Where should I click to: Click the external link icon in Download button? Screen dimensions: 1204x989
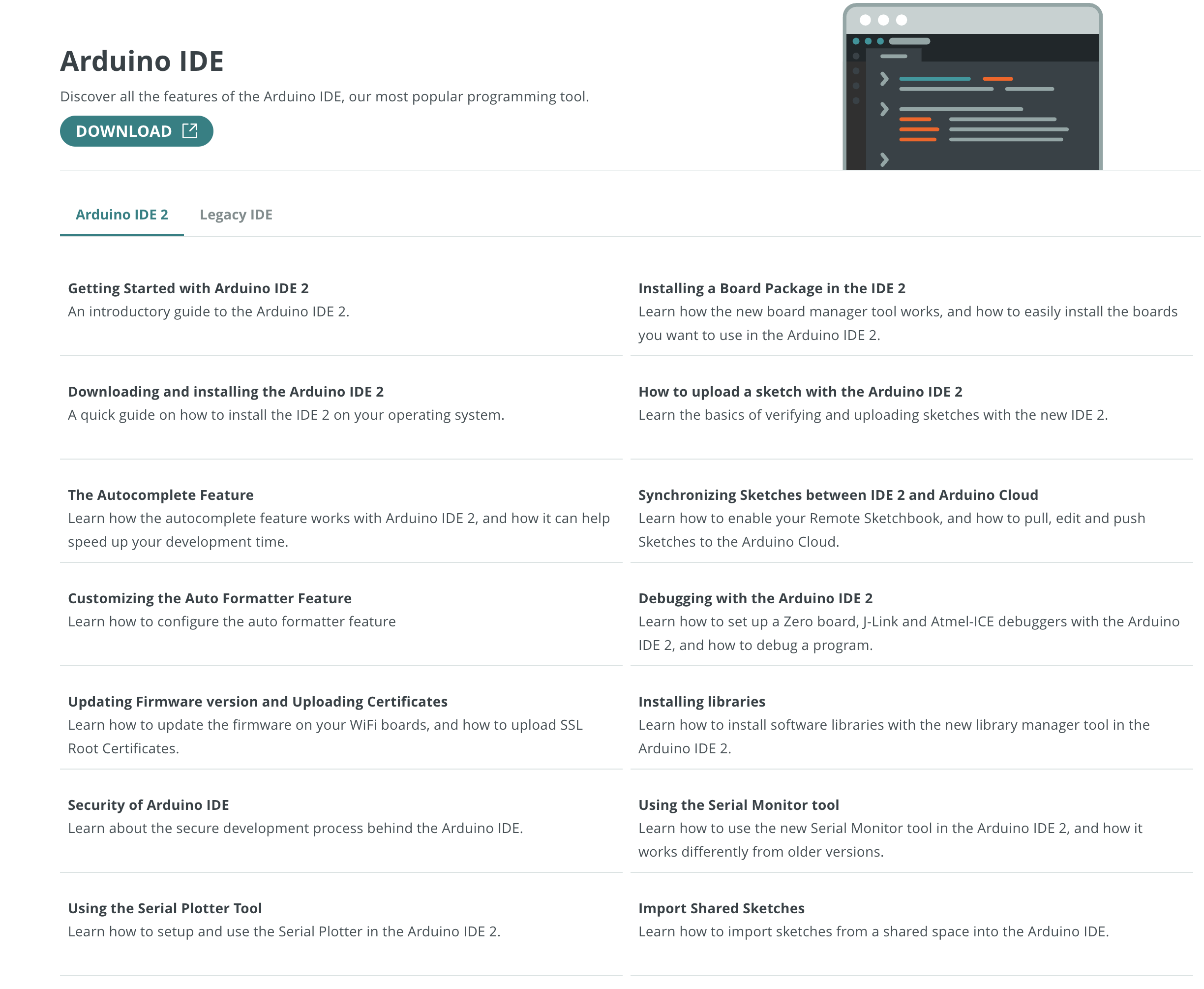pyautogui.click(x=190, y=131)
